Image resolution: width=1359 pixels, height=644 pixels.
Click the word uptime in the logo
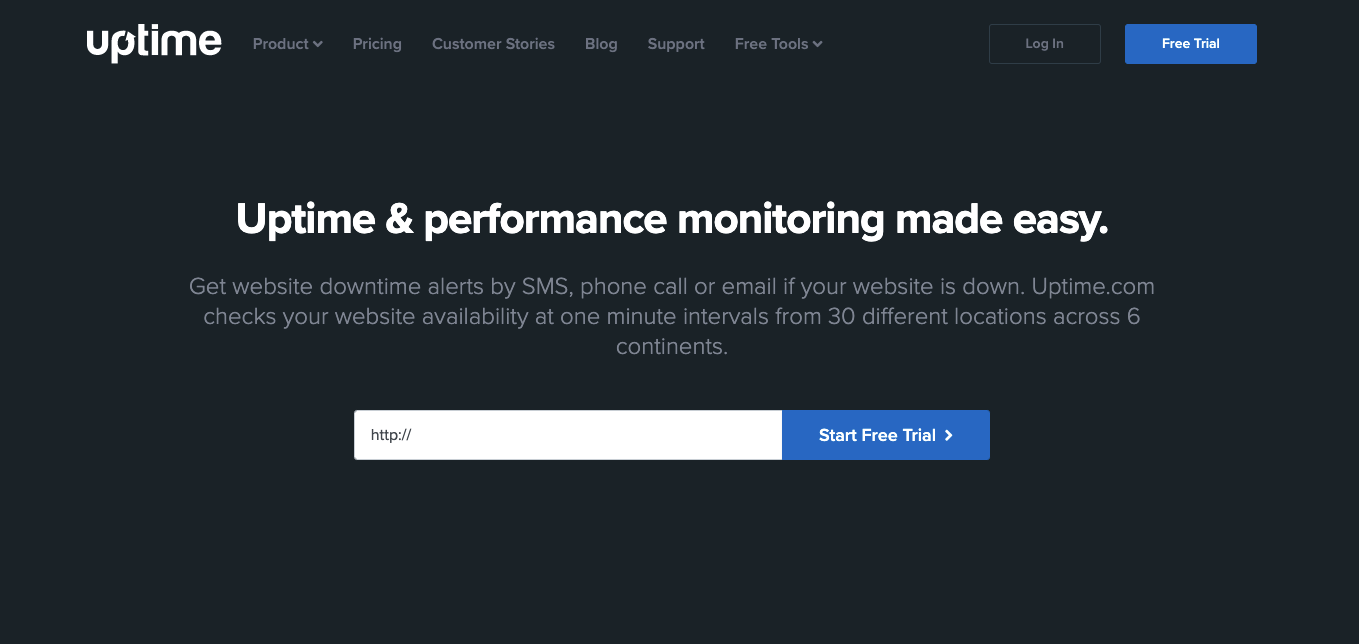(x=153, y=43)
